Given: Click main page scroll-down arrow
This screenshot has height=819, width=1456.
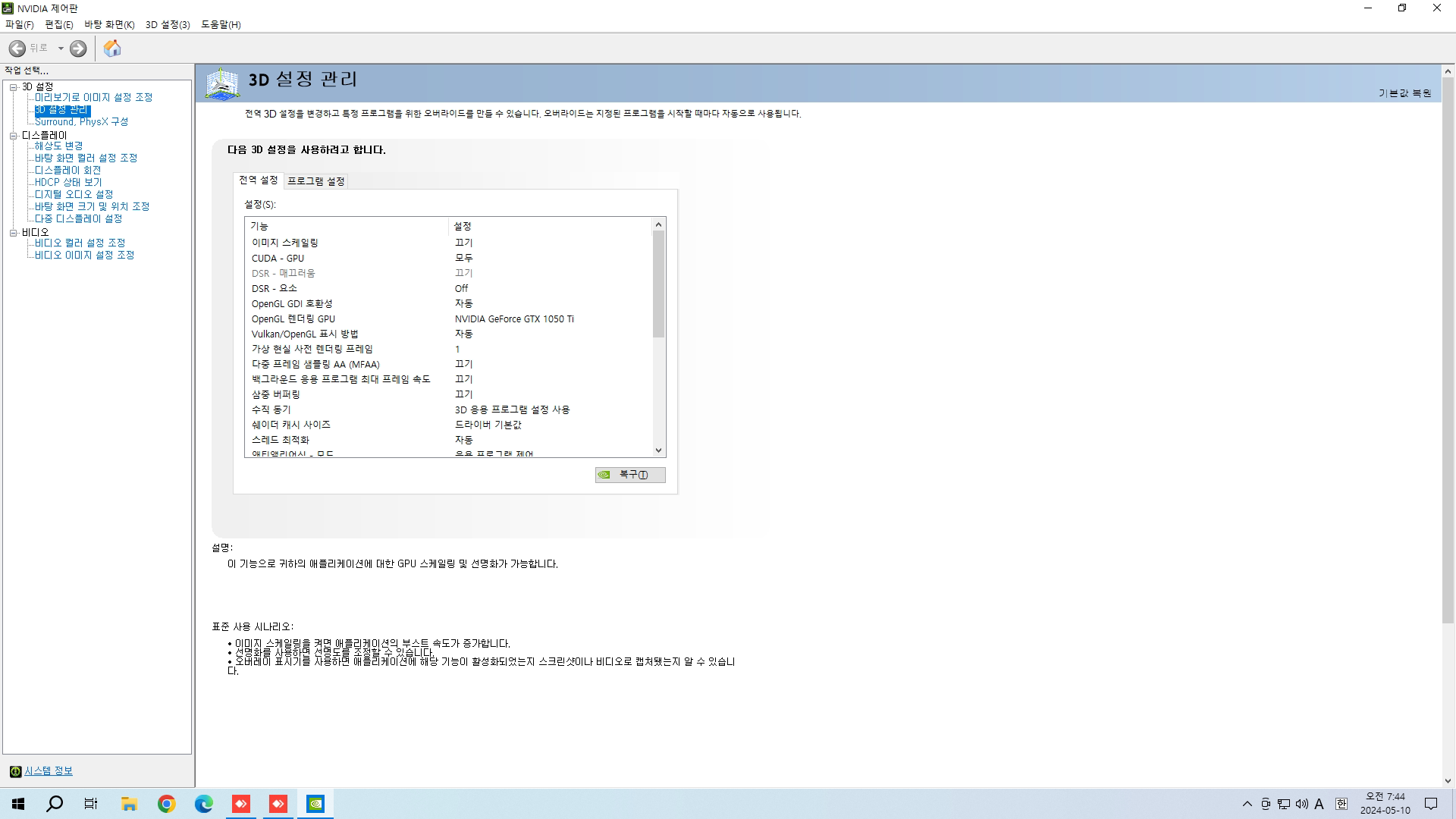Looking at the screenshot, I should click(x=1448, y=781).
